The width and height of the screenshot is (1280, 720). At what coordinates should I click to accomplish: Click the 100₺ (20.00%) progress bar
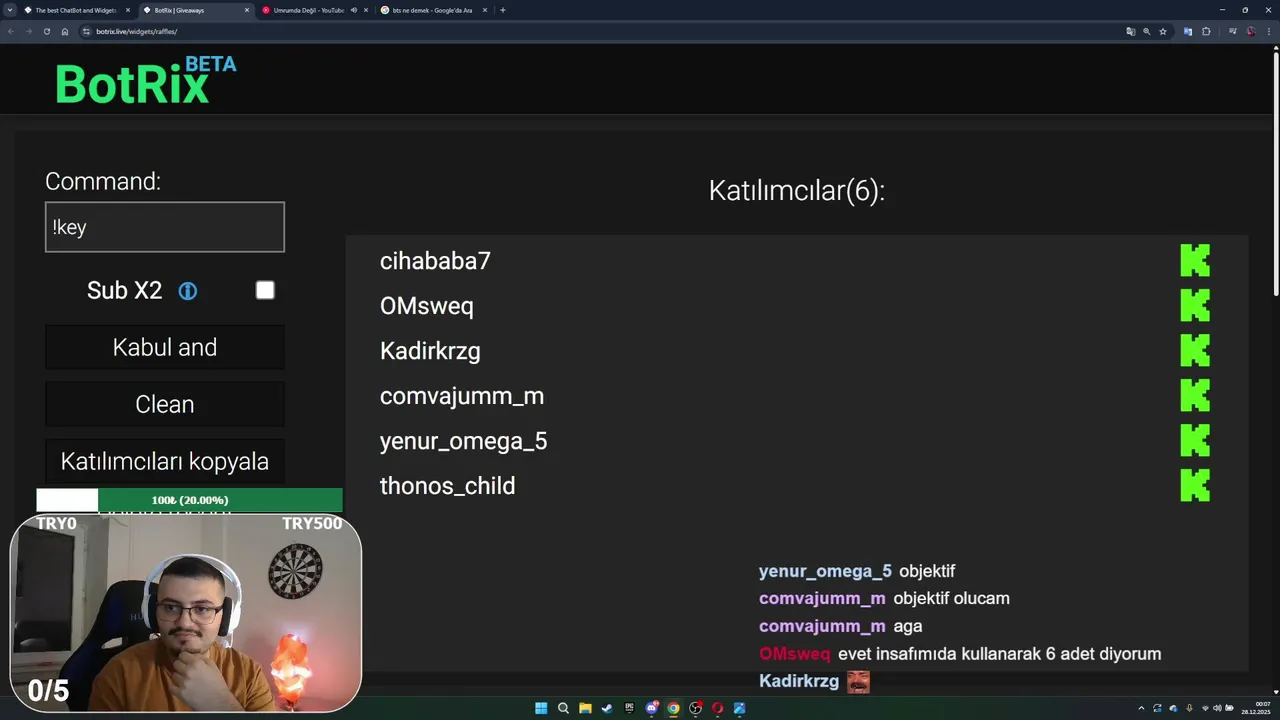[190, 500]
